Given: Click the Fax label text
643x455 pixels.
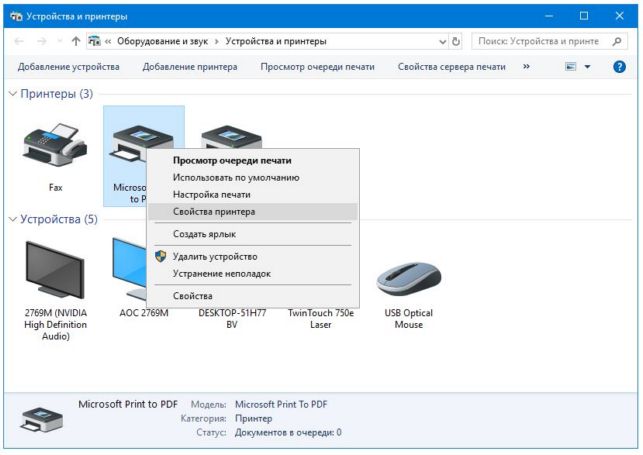Looking at the screenshot, I should (55, 188).
